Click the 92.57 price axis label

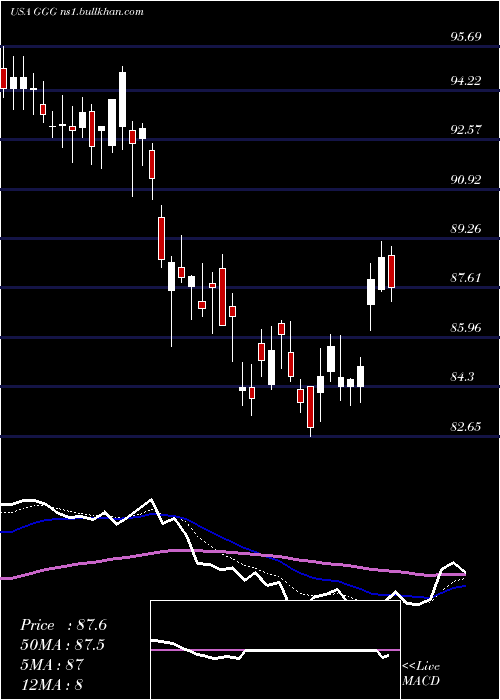[466, 130]
